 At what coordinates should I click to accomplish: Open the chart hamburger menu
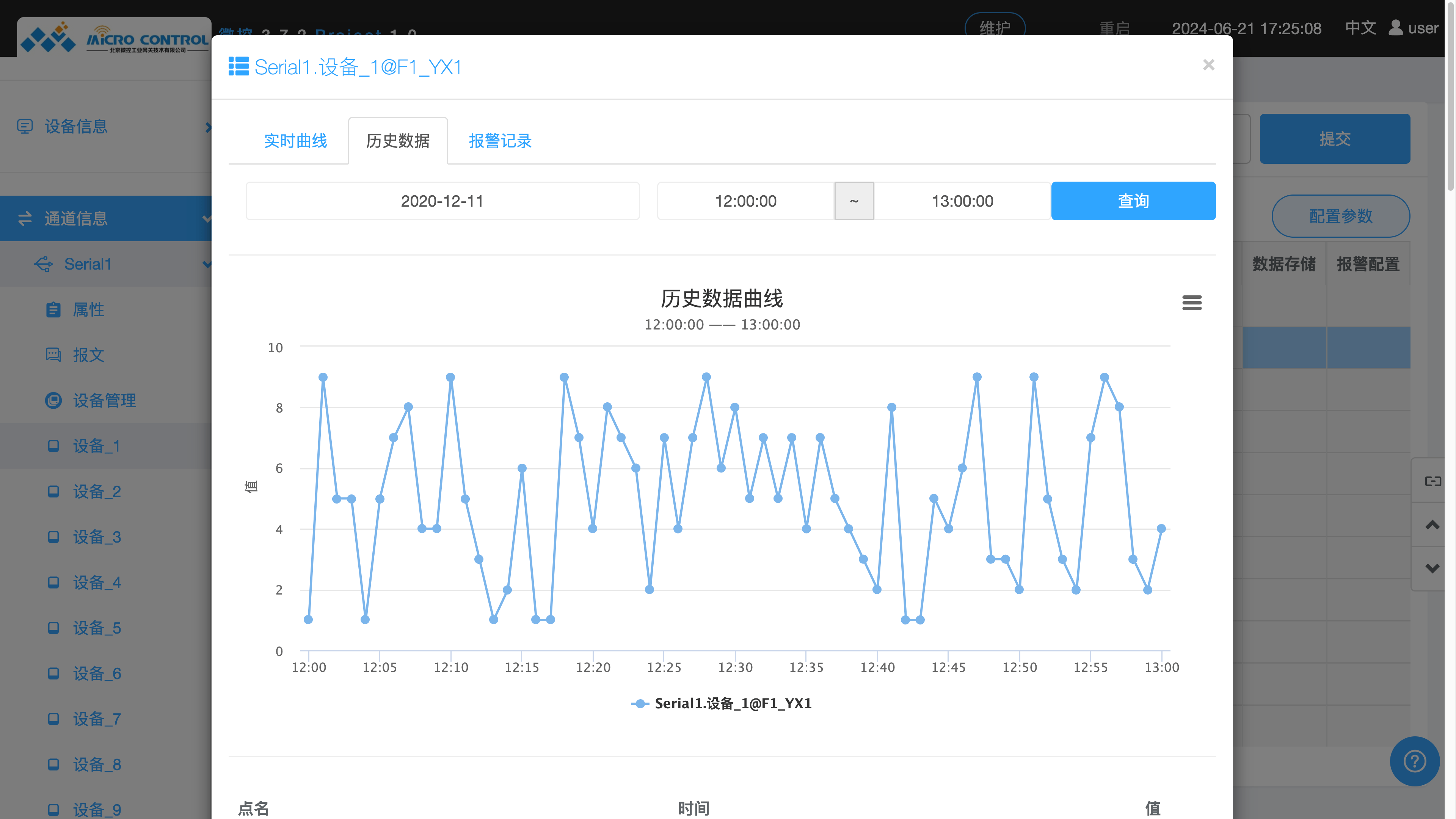tap(1192, 303)
